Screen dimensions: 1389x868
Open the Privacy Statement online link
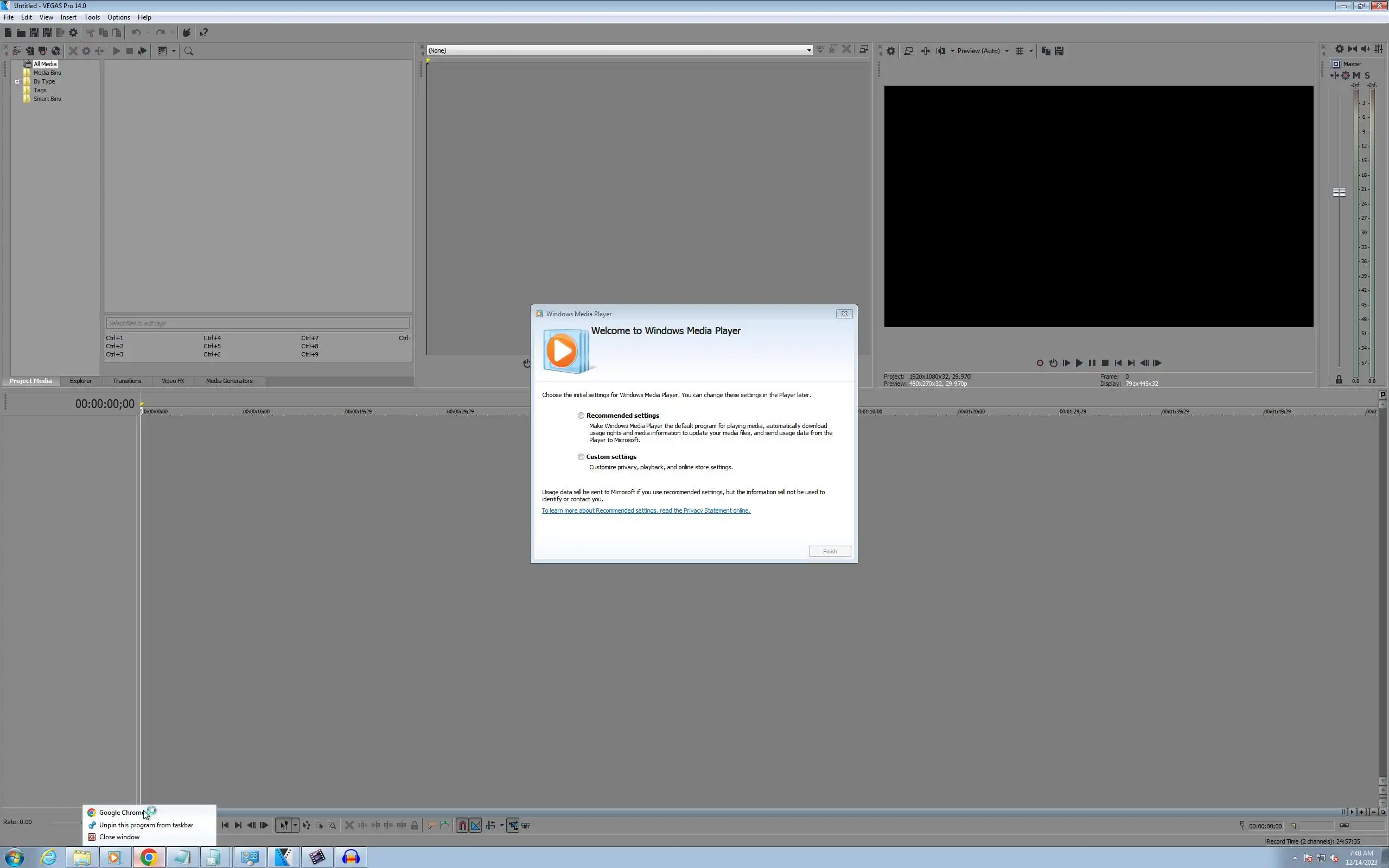click(x=646, y=510)
